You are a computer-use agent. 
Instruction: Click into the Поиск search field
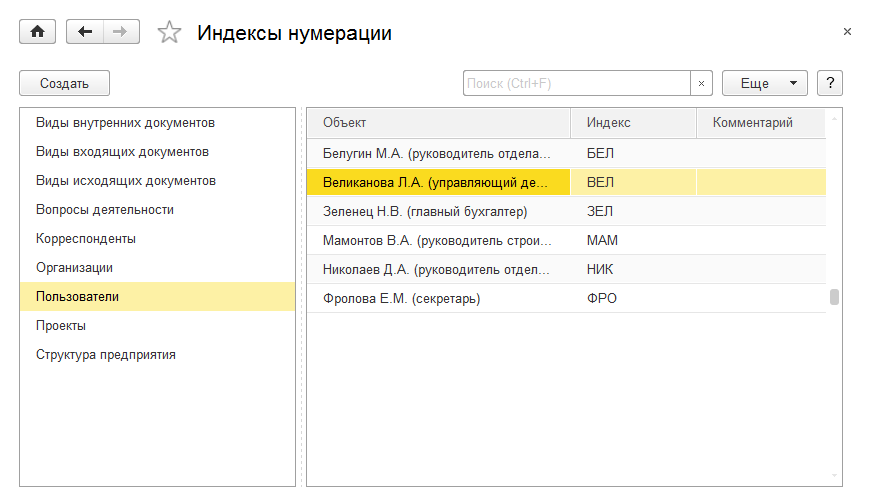(x=576, y=84)
